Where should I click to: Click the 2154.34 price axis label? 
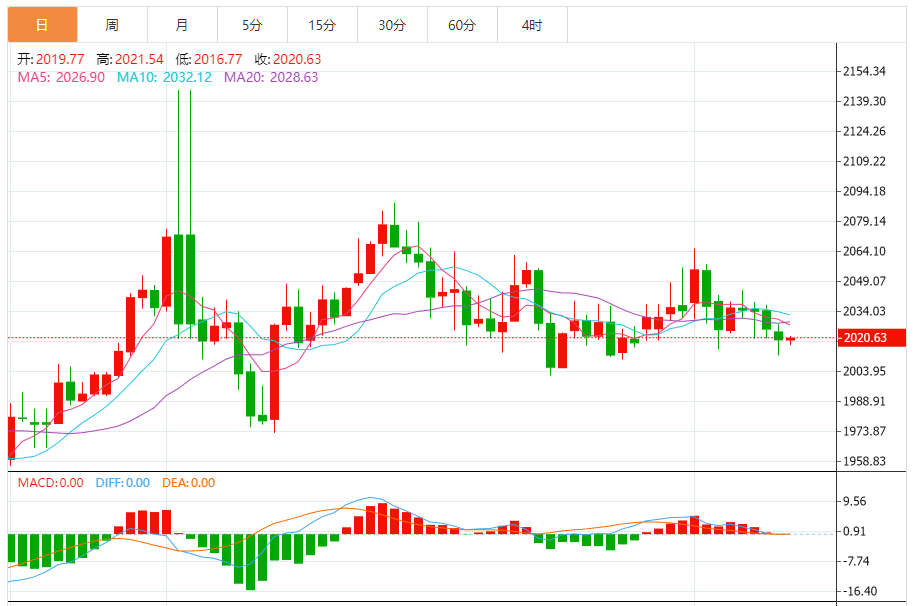pyautogui.click(x=864, y=71)
